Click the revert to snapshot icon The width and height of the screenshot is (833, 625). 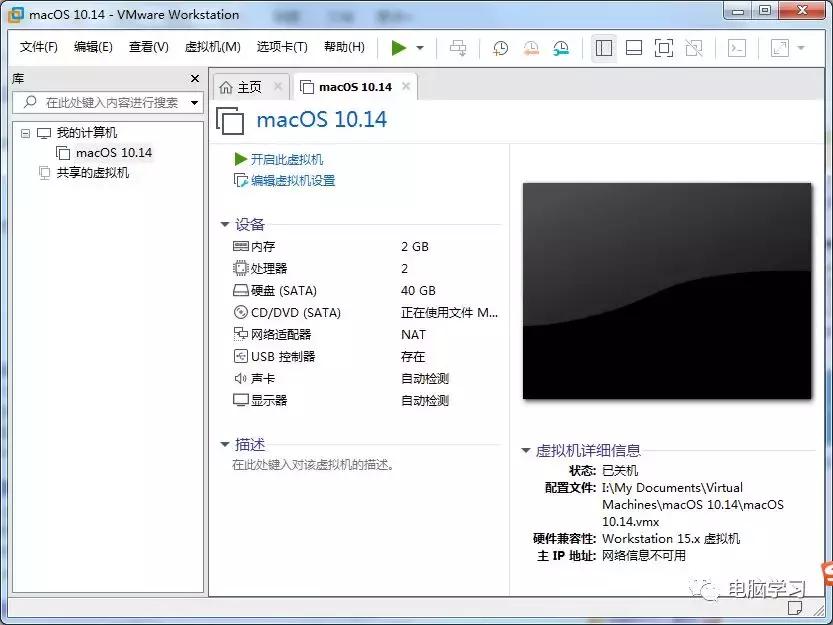coord(531,48)
